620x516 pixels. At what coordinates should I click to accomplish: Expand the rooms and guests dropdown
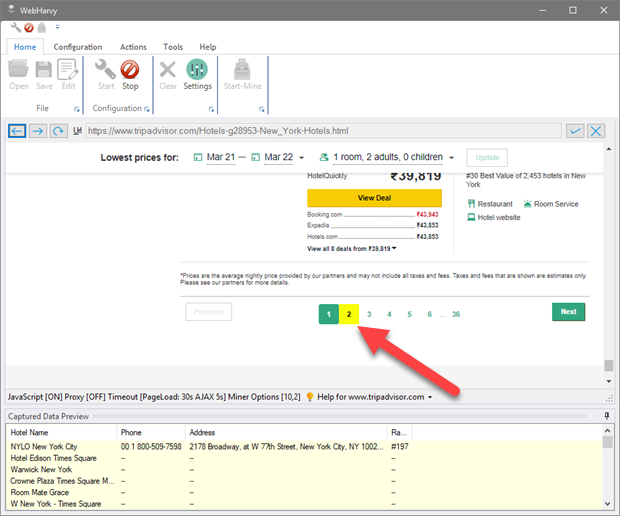coord(386,158)
